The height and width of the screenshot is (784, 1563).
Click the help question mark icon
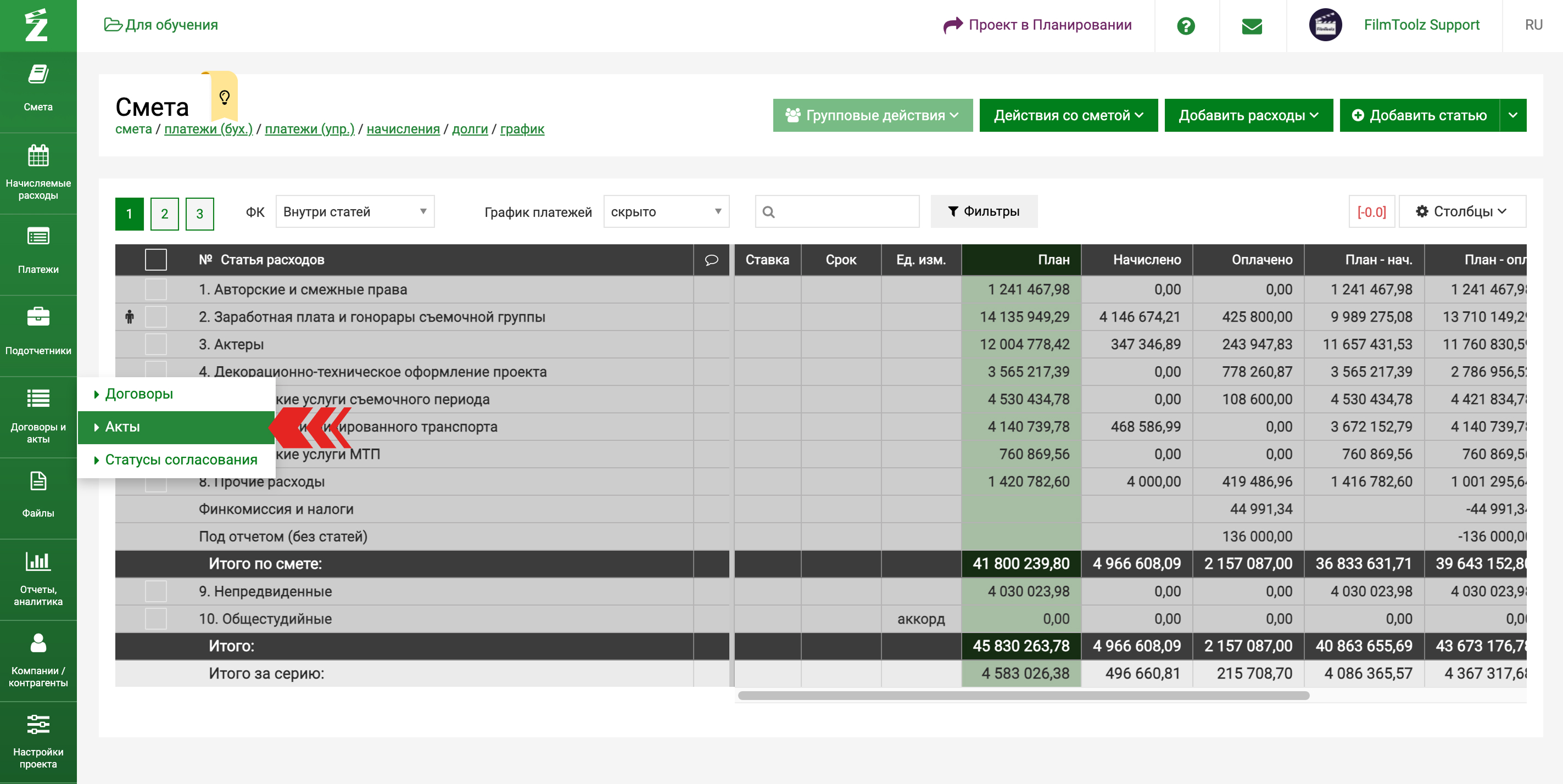(1185, 25)
